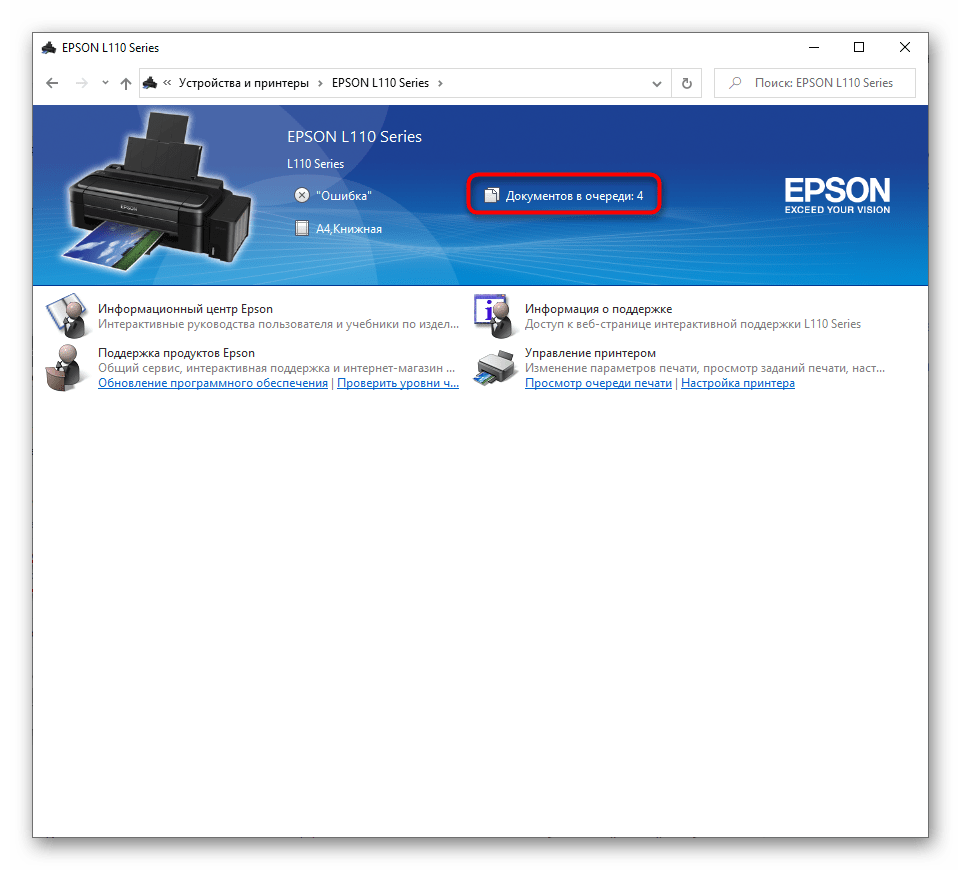Go back using the back arrow
The image size is (961, 870).
point(52,84)
